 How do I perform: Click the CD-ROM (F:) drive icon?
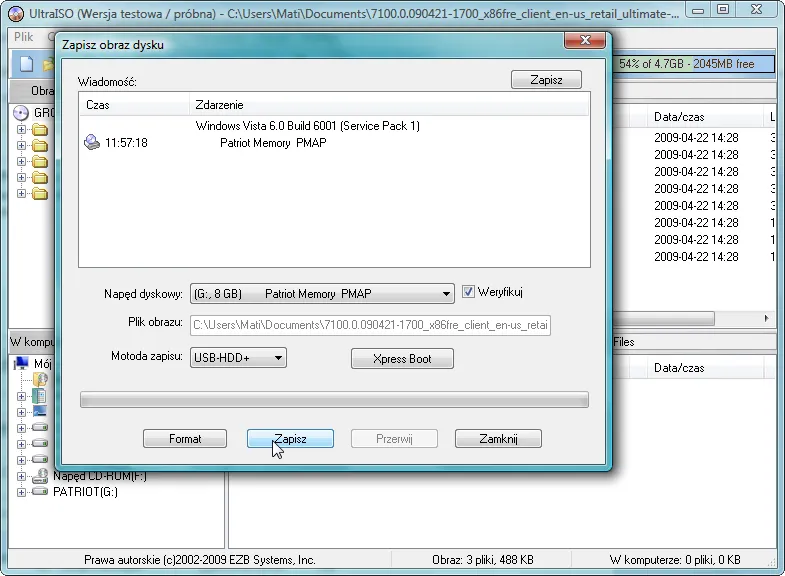point(40,476)
